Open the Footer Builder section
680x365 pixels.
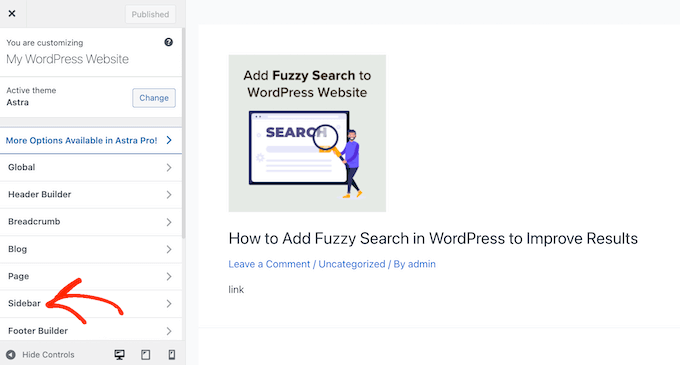pos(91,331)
